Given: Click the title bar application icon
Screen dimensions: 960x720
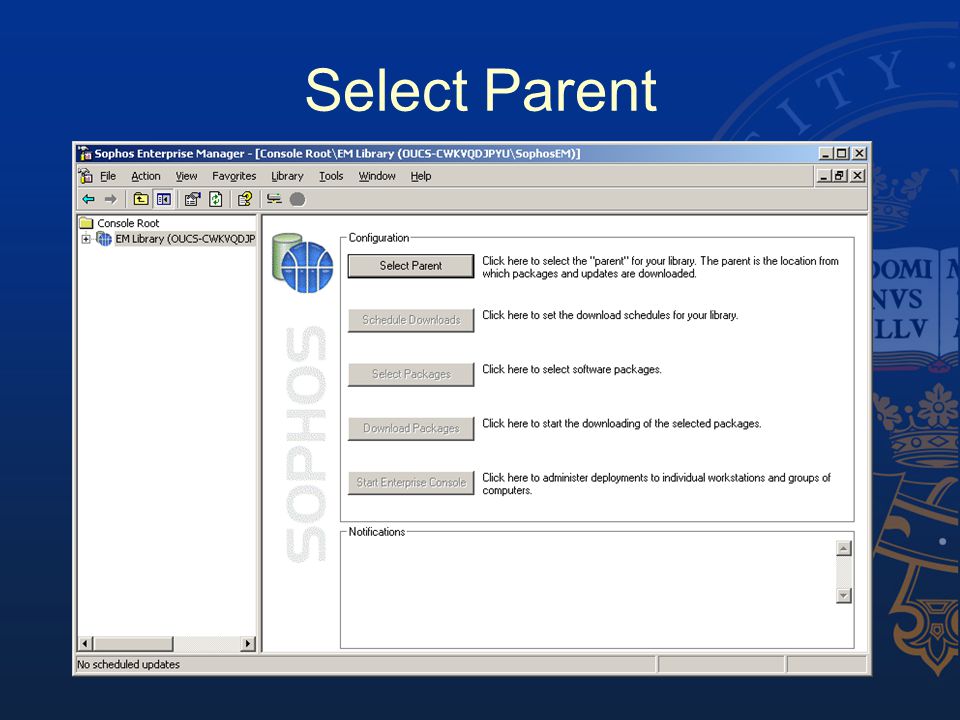Looking at the screenshot, I should pyautogui.click(x=84, y=153).
